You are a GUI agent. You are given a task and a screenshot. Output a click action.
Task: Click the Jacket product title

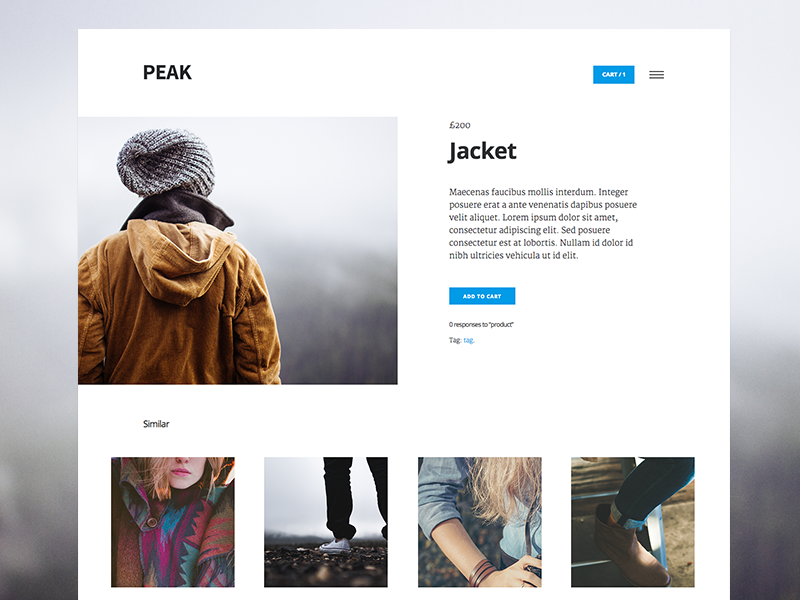coord(482,152)
